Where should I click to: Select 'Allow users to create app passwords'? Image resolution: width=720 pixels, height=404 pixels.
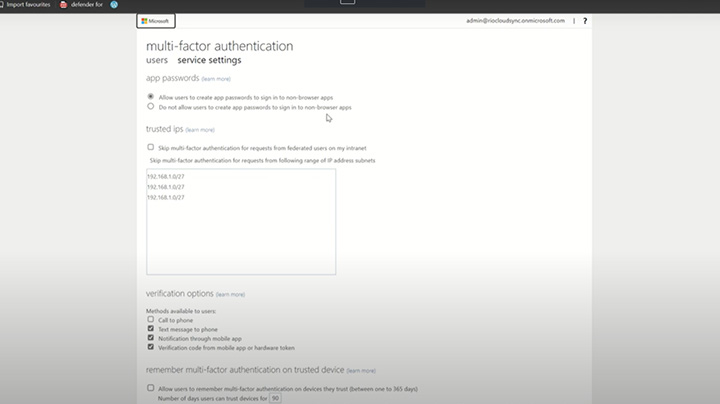pyautogui.click(x=151, y=97)
